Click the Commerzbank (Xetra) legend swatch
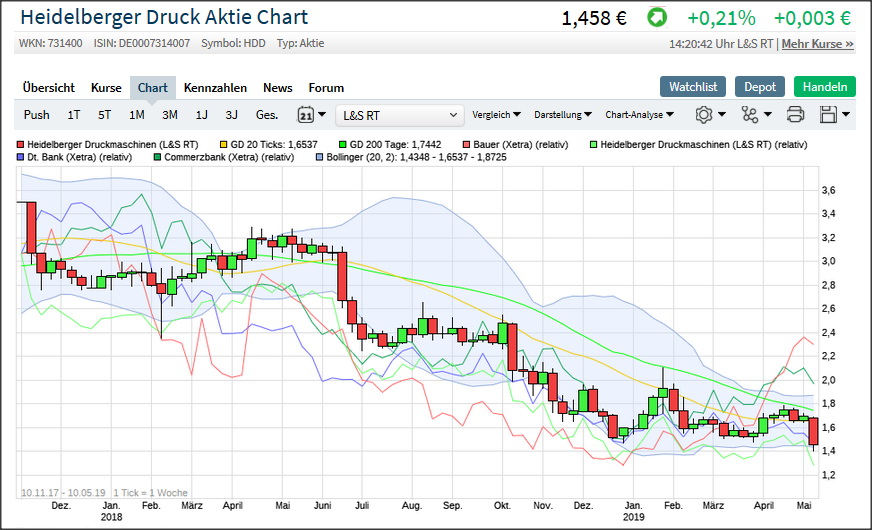Viewport: 872px width, 530px height. tap(157, 157)
